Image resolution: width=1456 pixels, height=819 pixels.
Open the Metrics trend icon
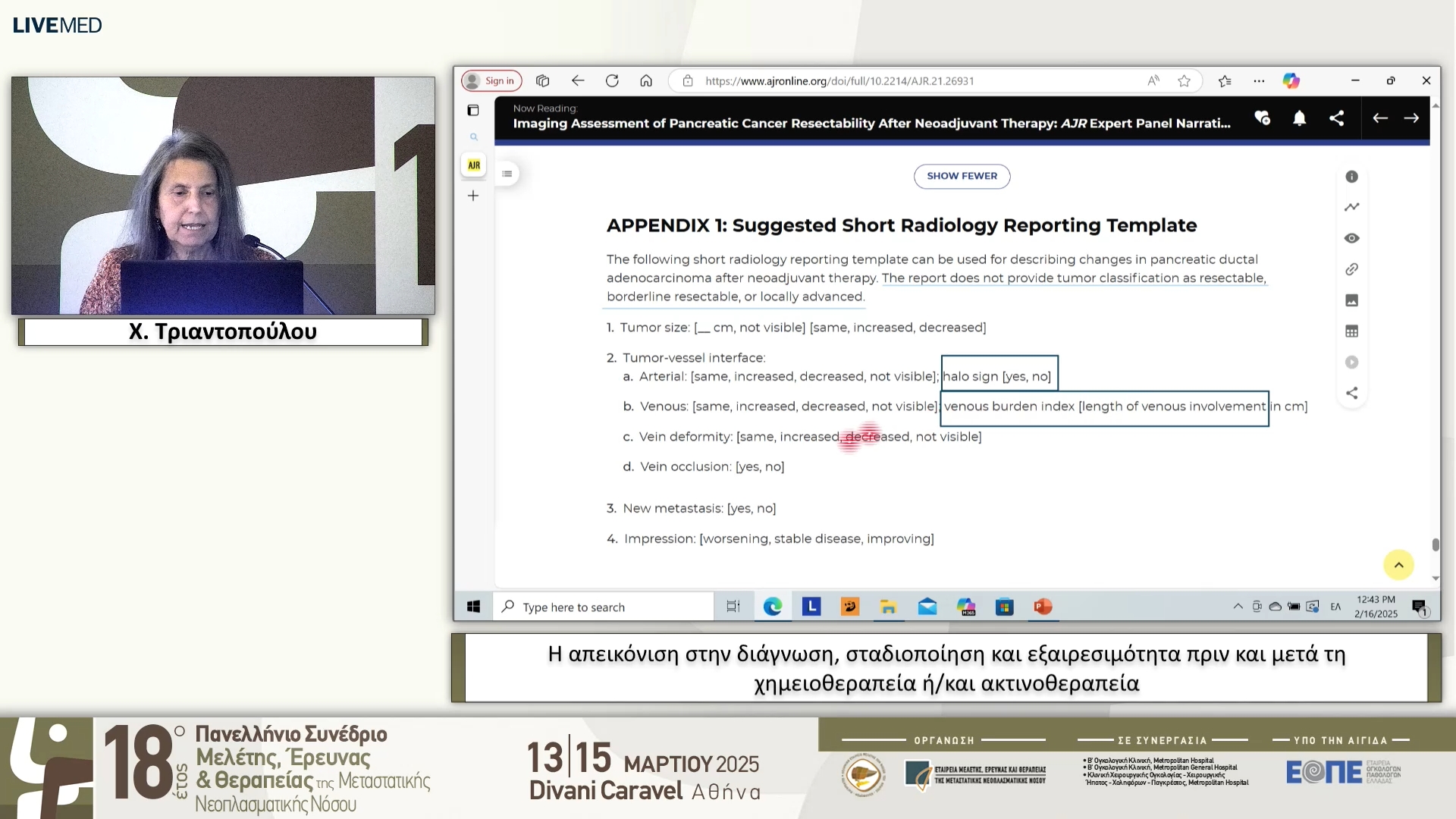1351,207
